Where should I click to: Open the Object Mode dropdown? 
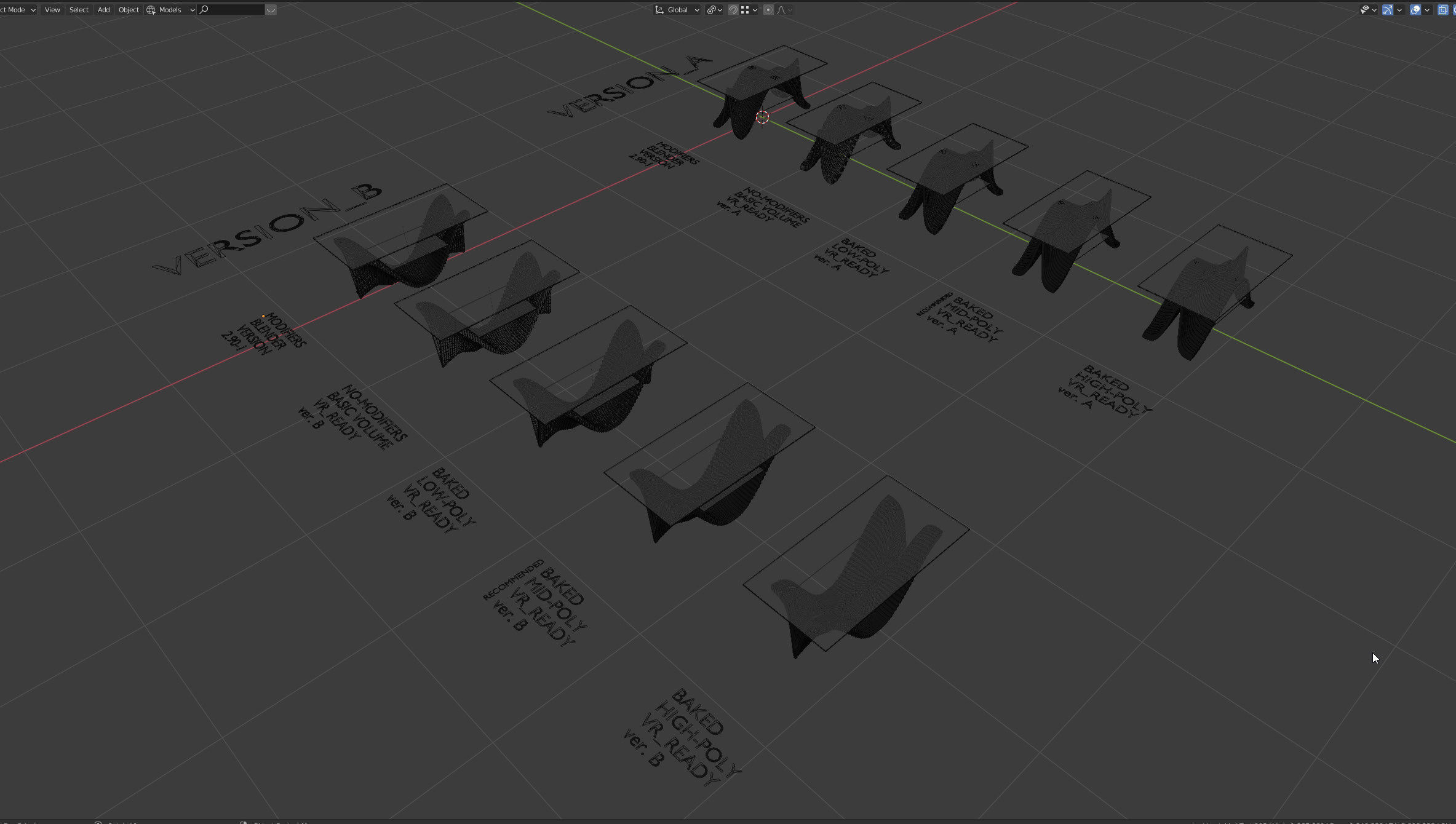coord(18,10)
